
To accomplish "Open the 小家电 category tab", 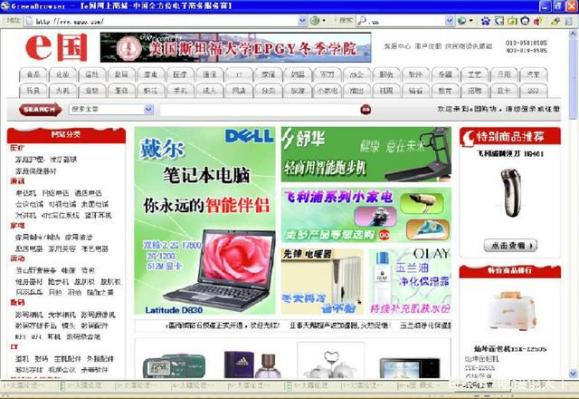I will [327, 90].
